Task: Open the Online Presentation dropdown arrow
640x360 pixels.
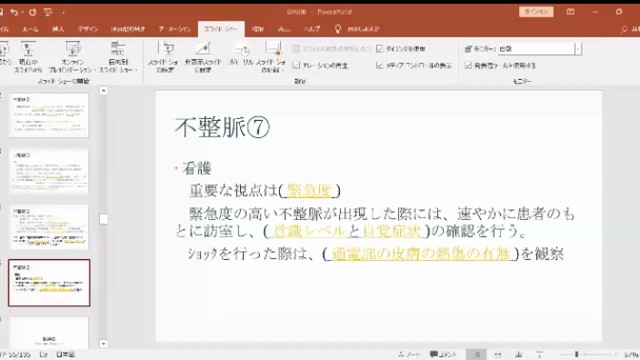Action: (95, 70)
